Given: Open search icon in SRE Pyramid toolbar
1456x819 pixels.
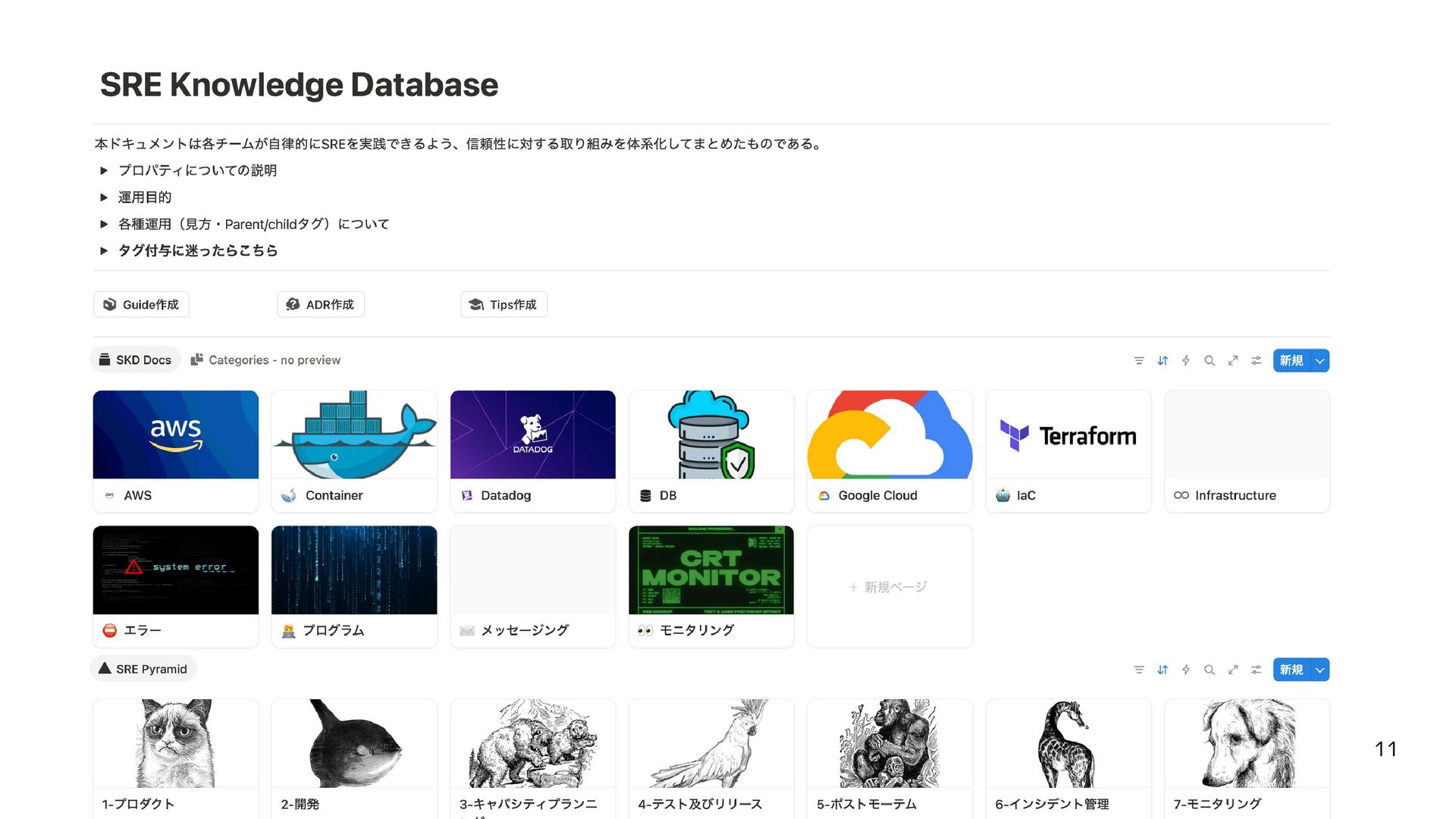Looking at the screenshot, I should (x=1210, y=670).
